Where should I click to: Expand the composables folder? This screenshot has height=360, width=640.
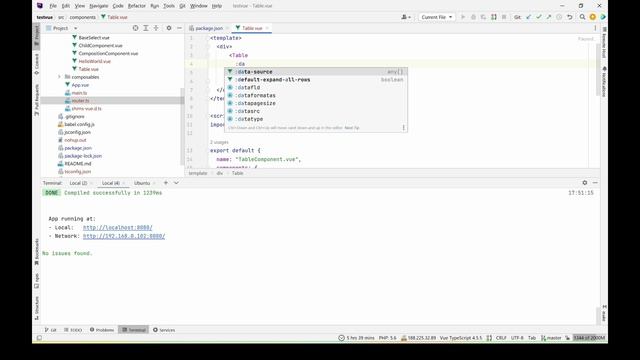tap(59, 77)
